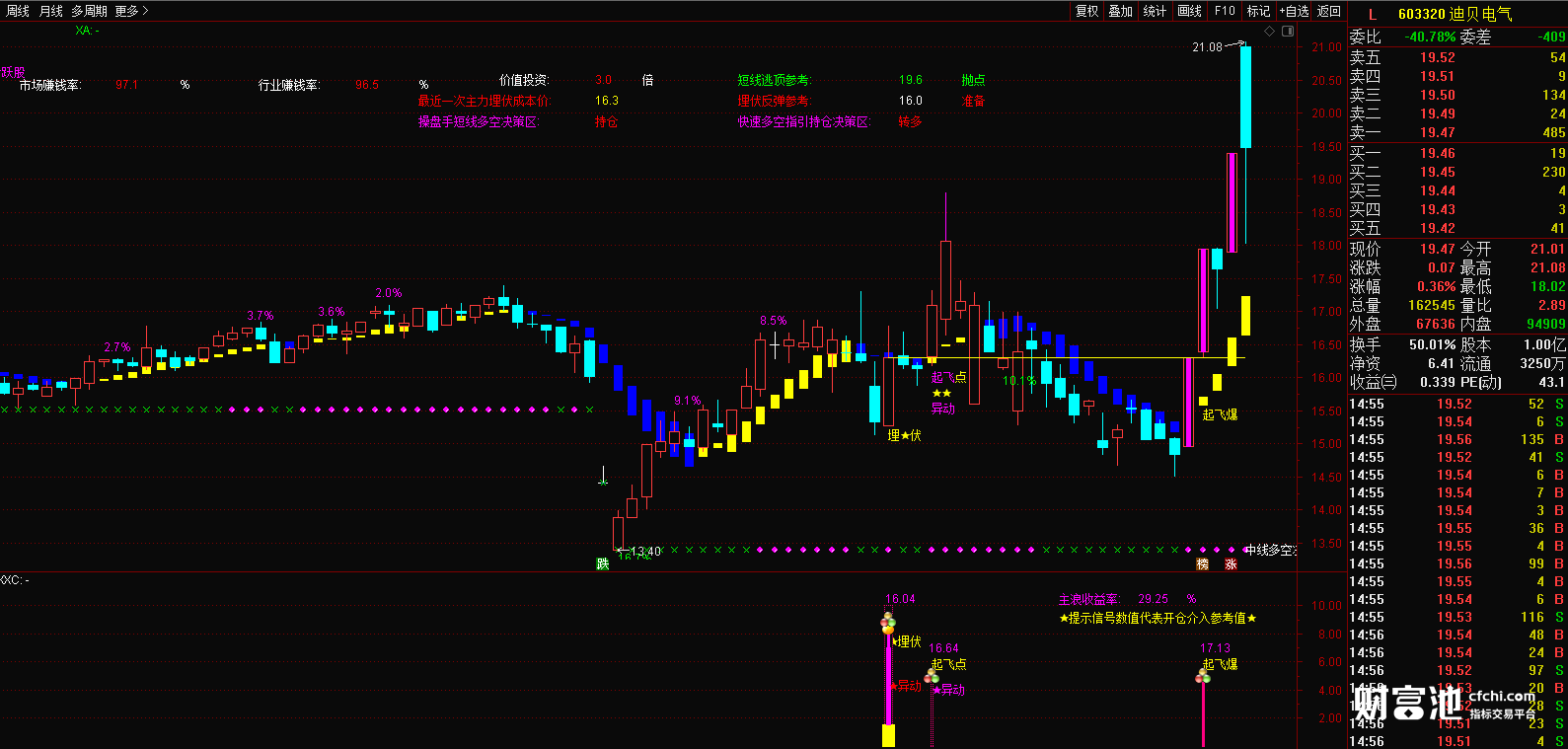1568x749 pixels.
Task: Open 统计 statistics tool
Action: point(1155,11)
